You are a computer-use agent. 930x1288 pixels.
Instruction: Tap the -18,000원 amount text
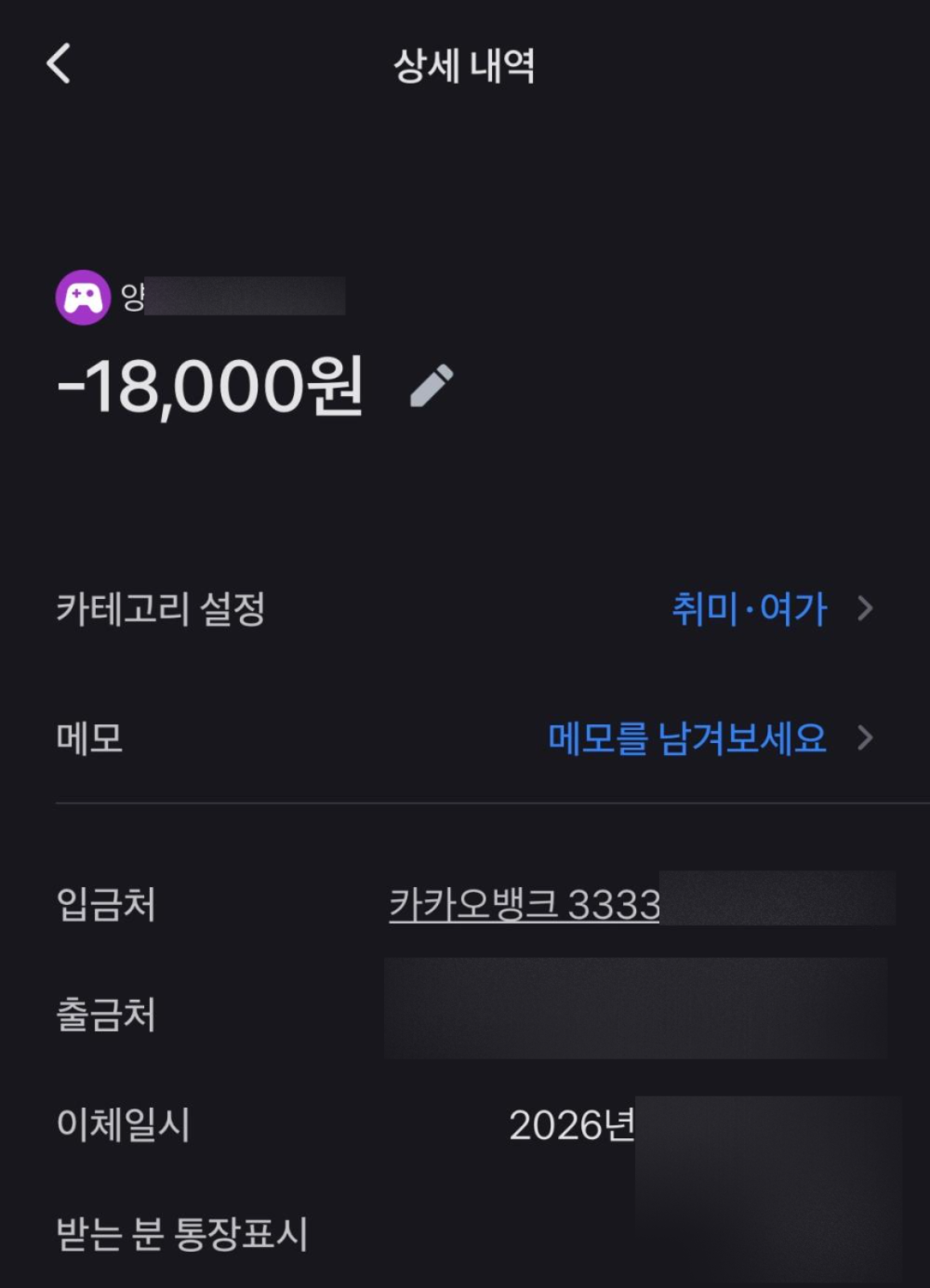pyautogui.click(x=210, y=386)
